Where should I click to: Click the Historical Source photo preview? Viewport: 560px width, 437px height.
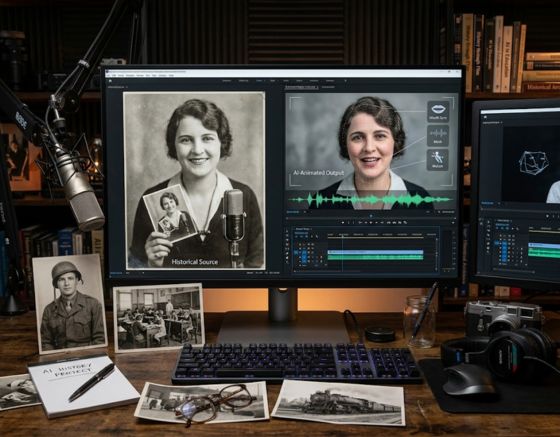pos(194,180)
